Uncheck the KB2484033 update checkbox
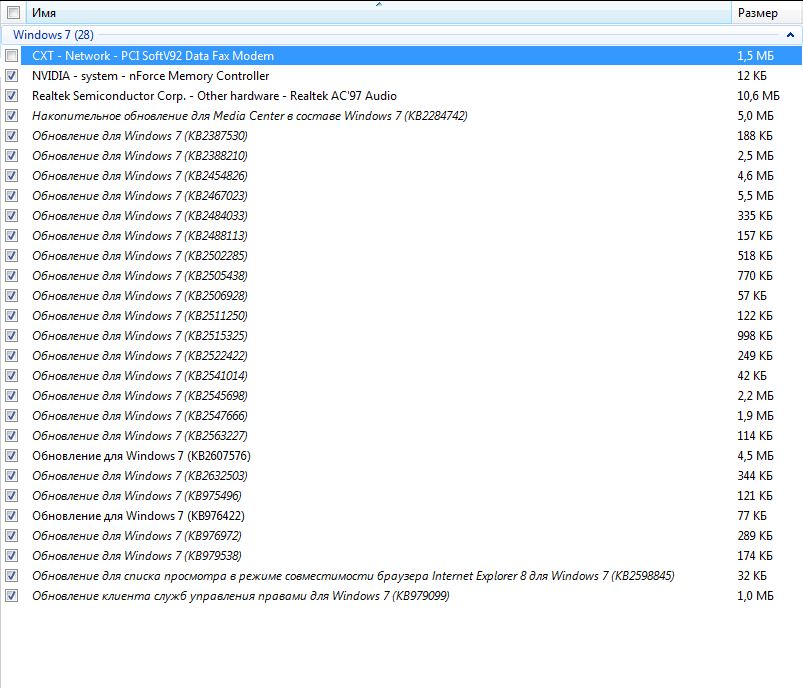 coord(11,216)
